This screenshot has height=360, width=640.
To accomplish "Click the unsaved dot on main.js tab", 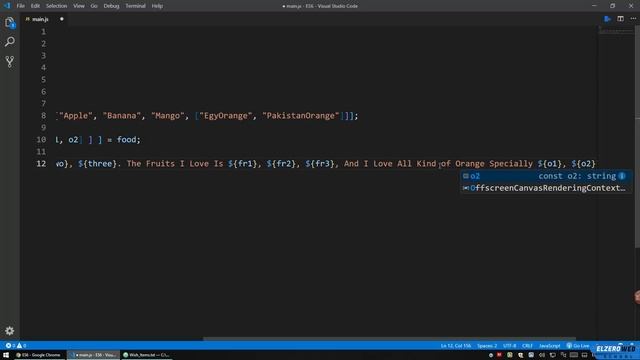I will pos(62,19).
